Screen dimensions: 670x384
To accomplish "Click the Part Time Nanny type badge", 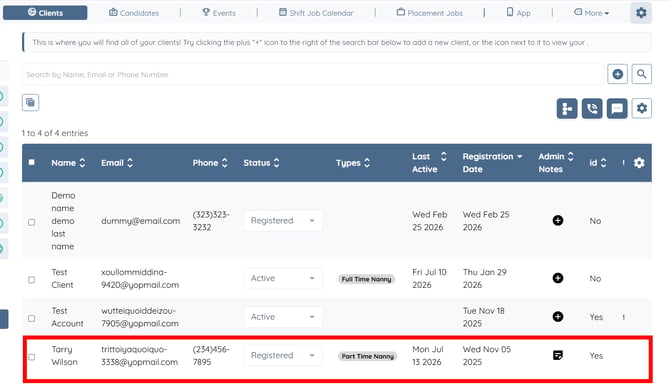I will [367, 356].
